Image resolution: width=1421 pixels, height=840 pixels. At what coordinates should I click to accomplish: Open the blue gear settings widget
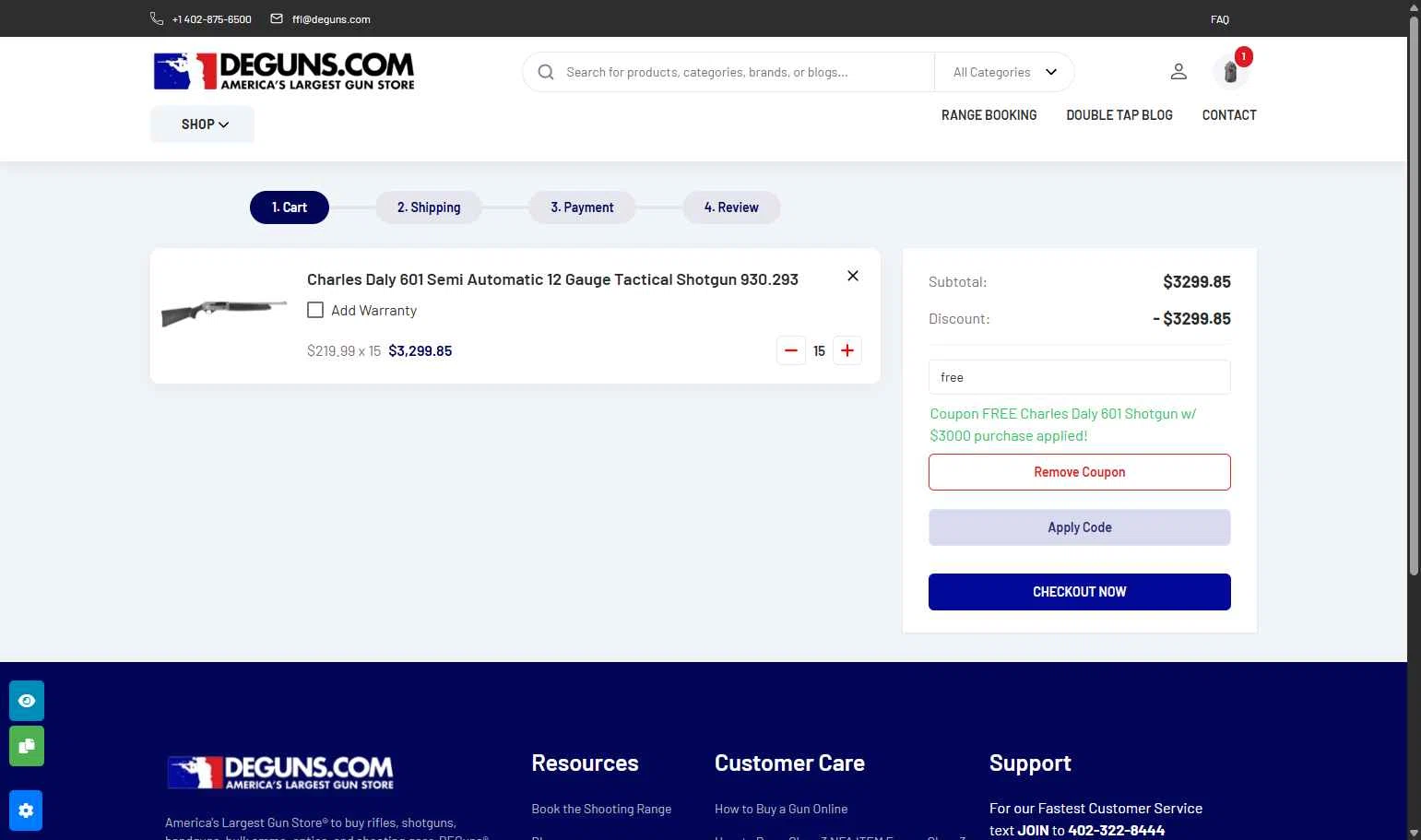point(26,810)
